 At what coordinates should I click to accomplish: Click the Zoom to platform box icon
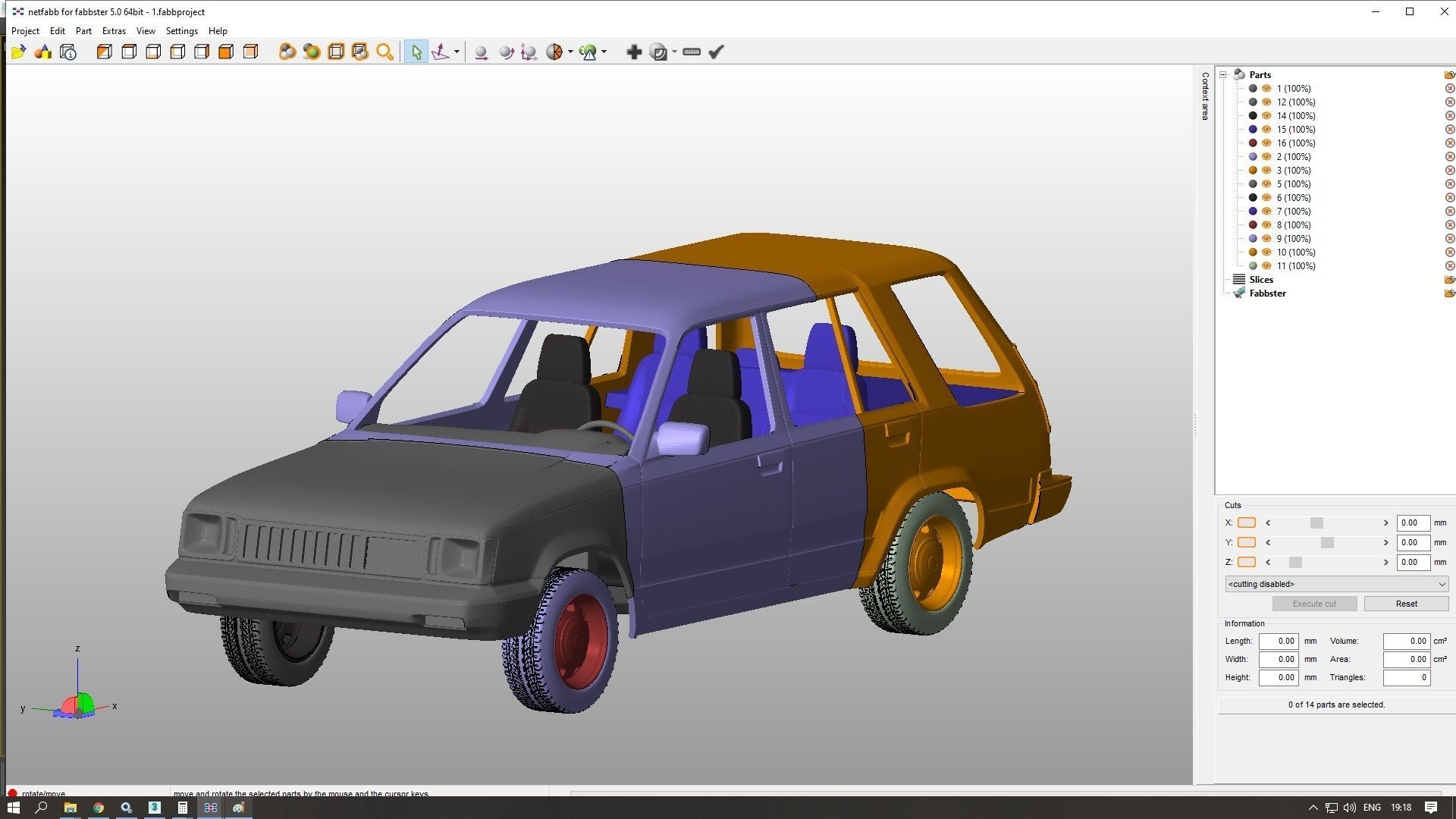click(336, 52)
